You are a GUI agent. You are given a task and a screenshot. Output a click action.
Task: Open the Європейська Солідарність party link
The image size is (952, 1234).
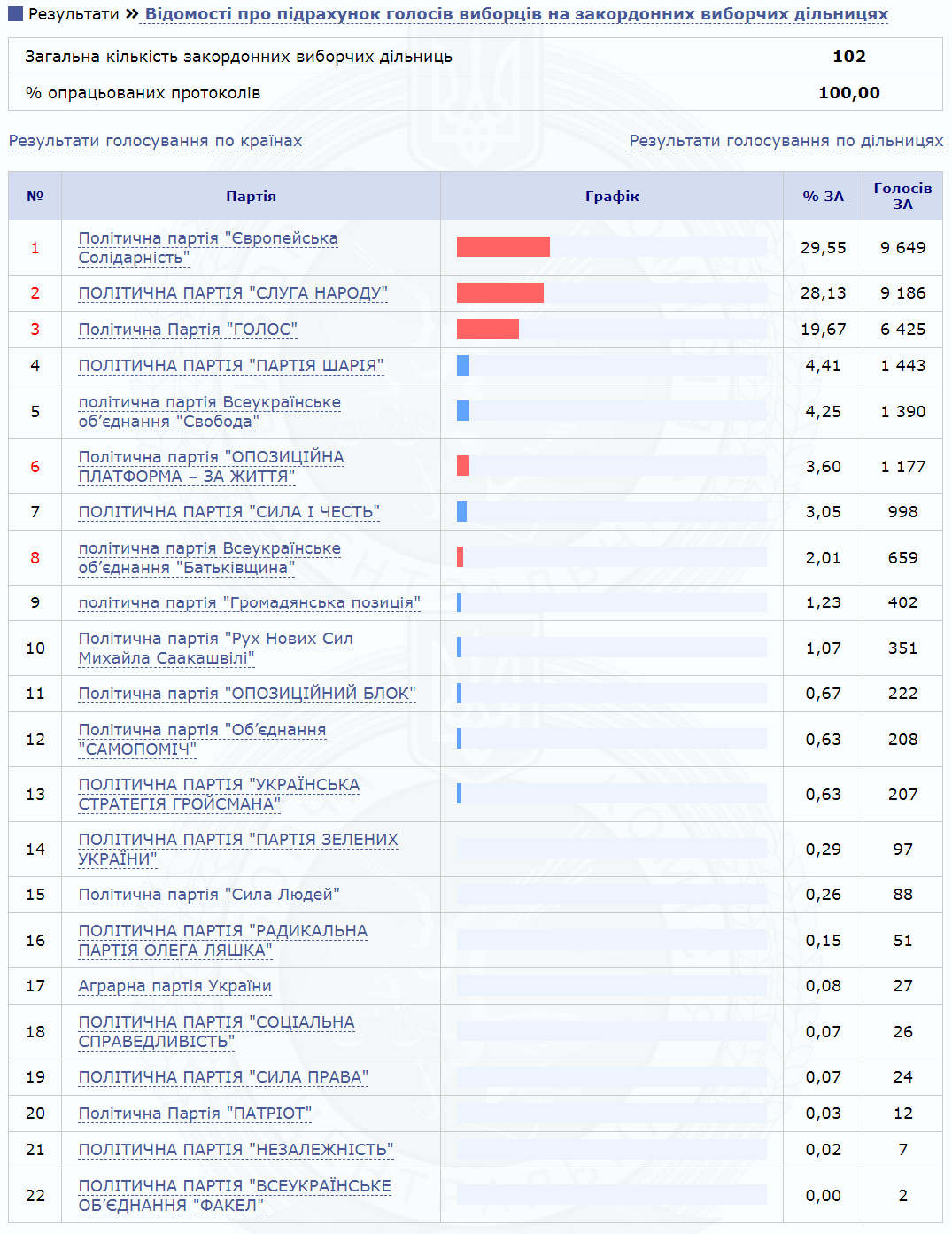pyautogui.click(x=207, y=248)
